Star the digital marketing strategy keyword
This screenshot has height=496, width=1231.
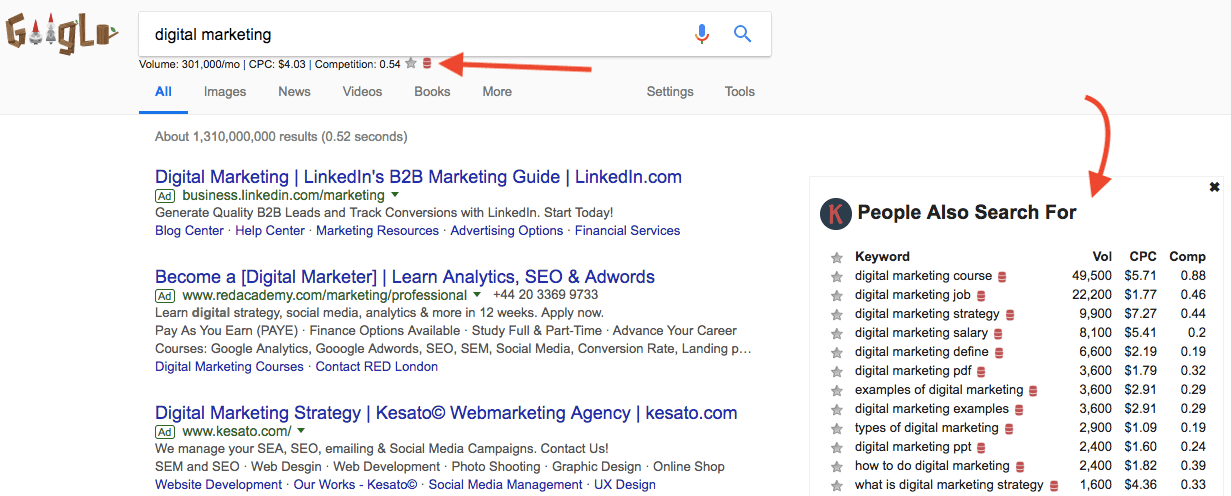tap(837, 314)
